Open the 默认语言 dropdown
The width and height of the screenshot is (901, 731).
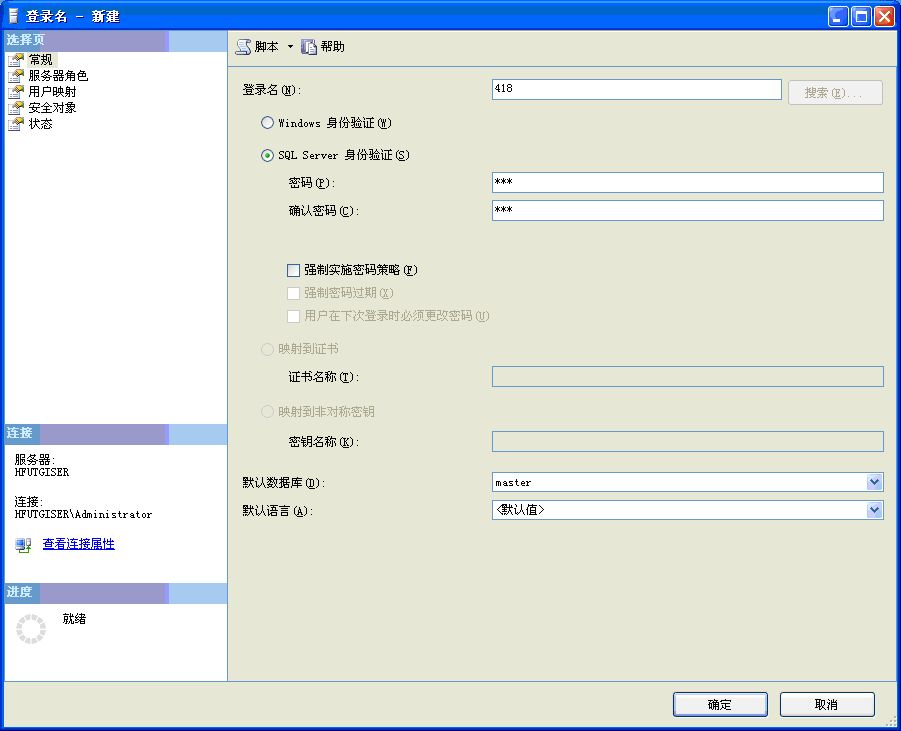coord(875,510)
